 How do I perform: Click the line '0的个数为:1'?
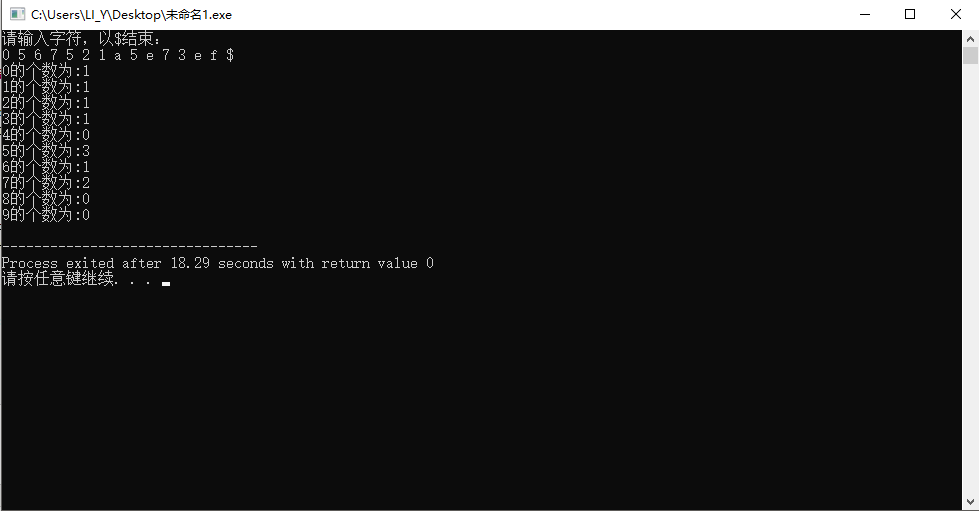(x=46, y=71)
